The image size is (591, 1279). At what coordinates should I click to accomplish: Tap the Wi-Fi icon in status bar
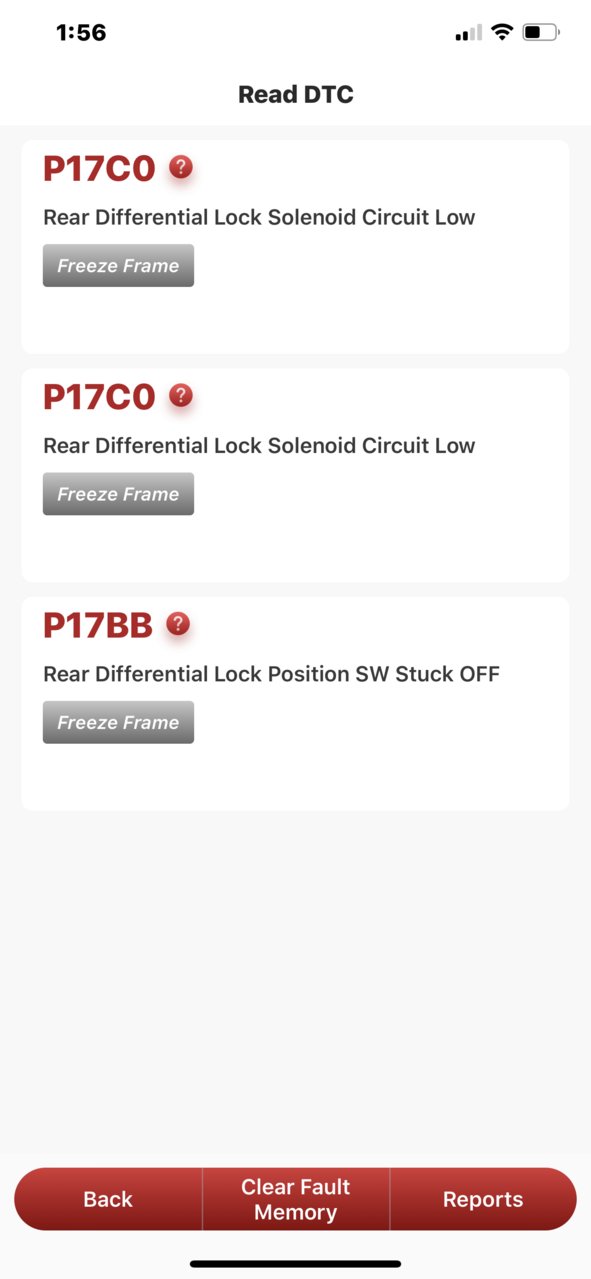(502, 33)
